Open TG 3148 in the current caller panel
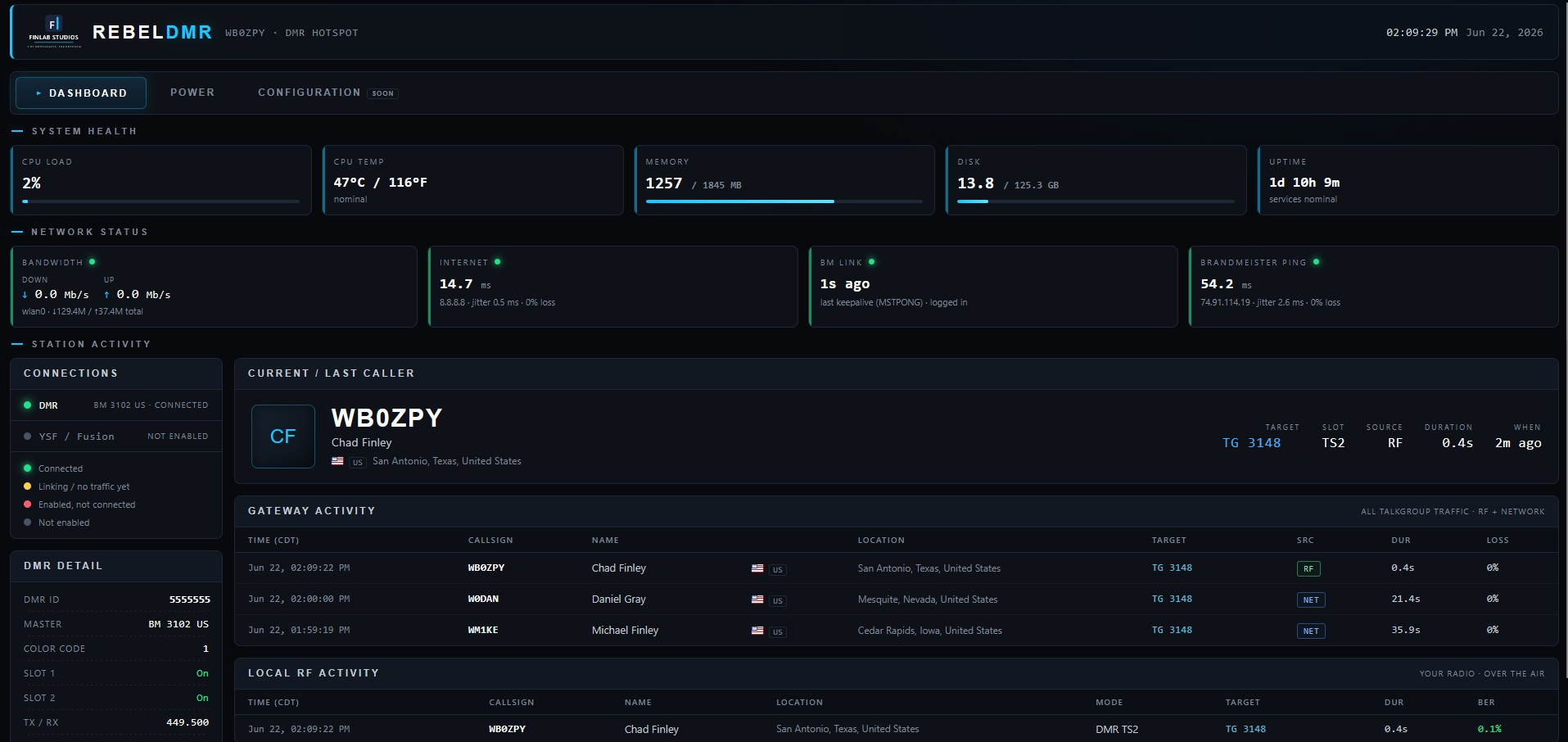The height and width of the screenshot is (742, 1568). (1251, 443)
